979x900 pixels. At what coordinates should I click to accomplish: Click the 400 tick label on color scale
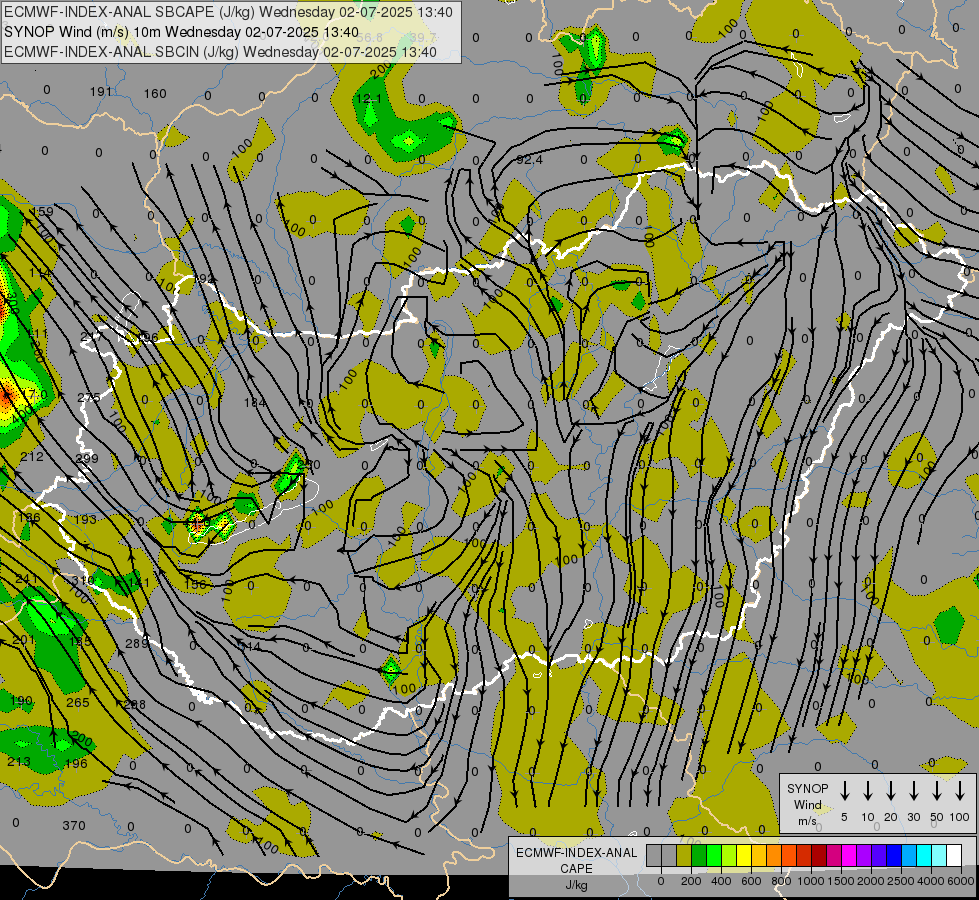pos(721,881)
